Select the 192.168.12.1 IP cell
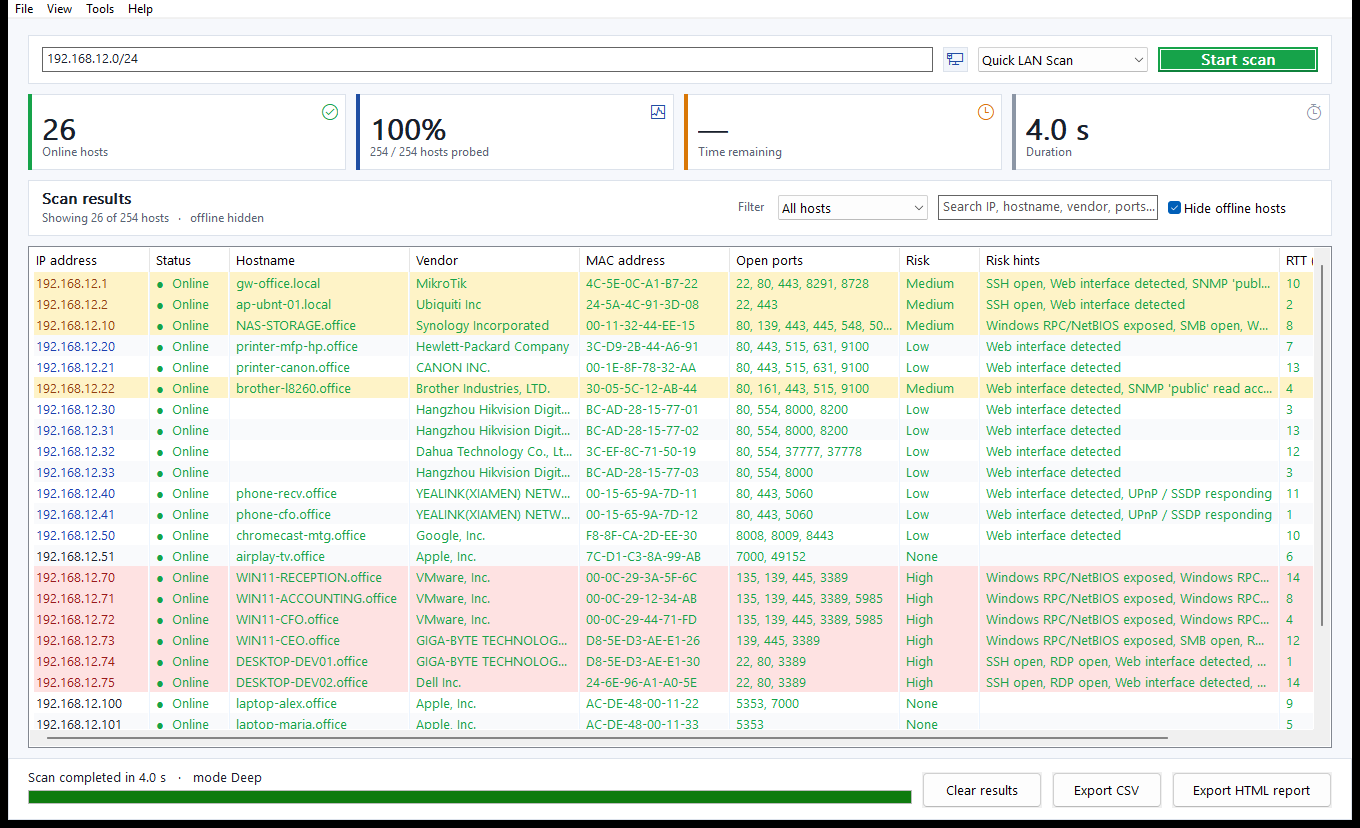 89,283
